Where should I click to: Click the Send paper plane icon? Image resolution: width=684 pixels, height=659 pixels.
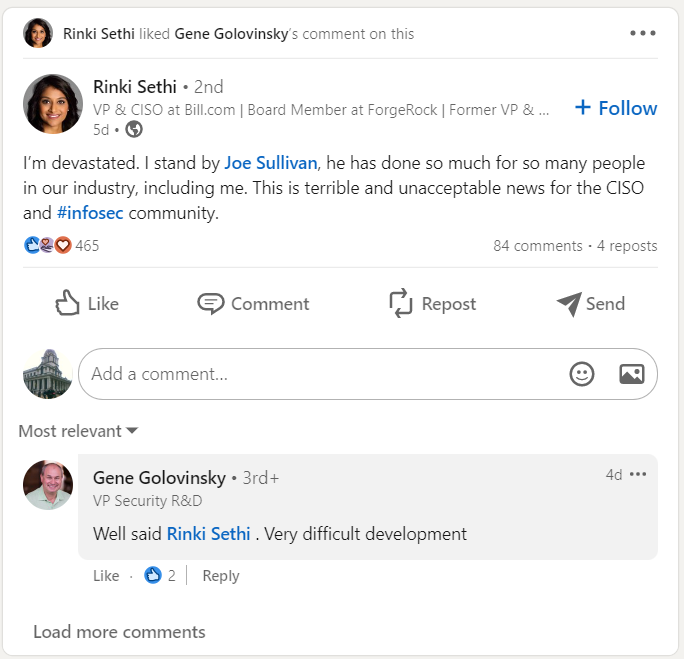(569, 303)
